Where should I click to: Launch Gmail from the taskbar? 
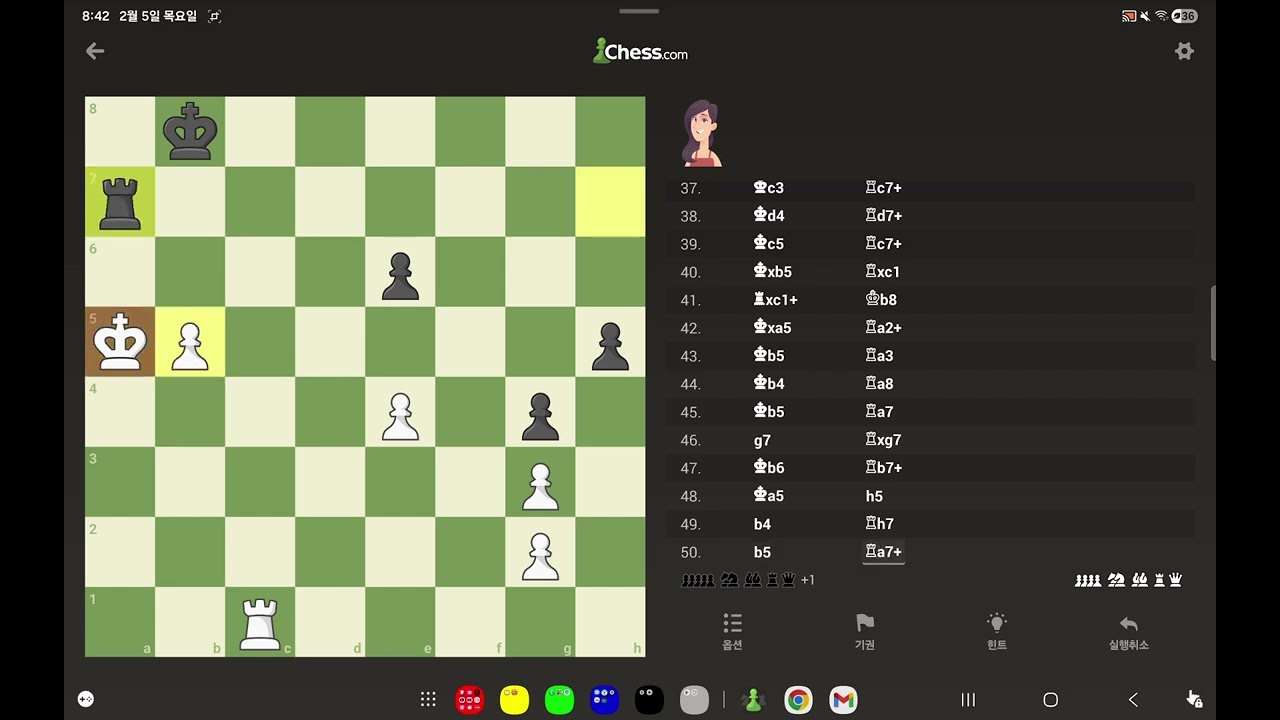(843, 700)
